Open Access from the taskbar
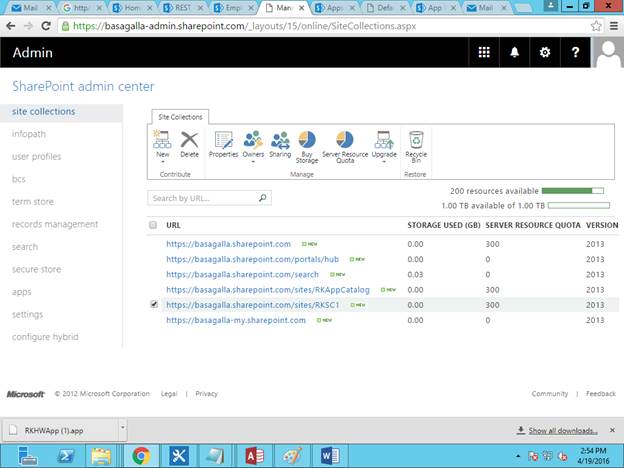The width and height of the screenshot is (624, 468). coord(255,456)
